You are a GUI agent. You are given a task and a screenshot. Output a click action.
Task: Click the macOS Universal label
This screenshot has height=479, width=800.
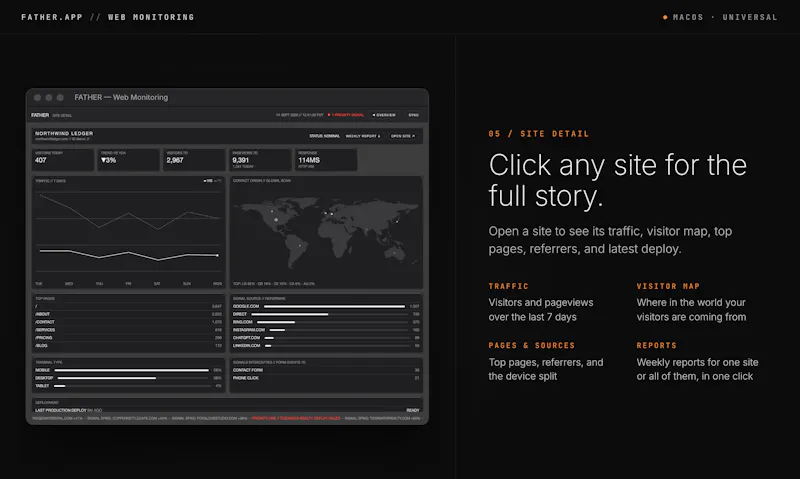tap(720, 17)
